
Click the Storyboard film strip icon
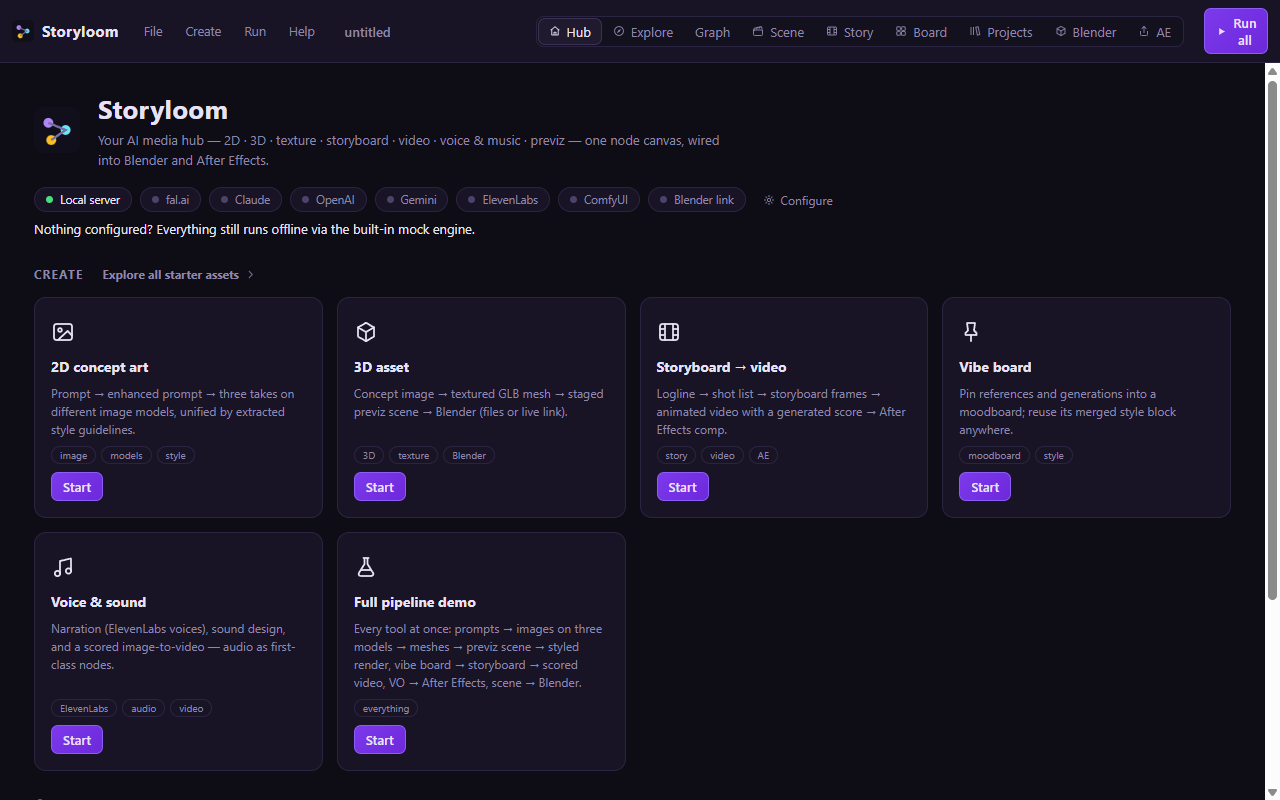669,332
